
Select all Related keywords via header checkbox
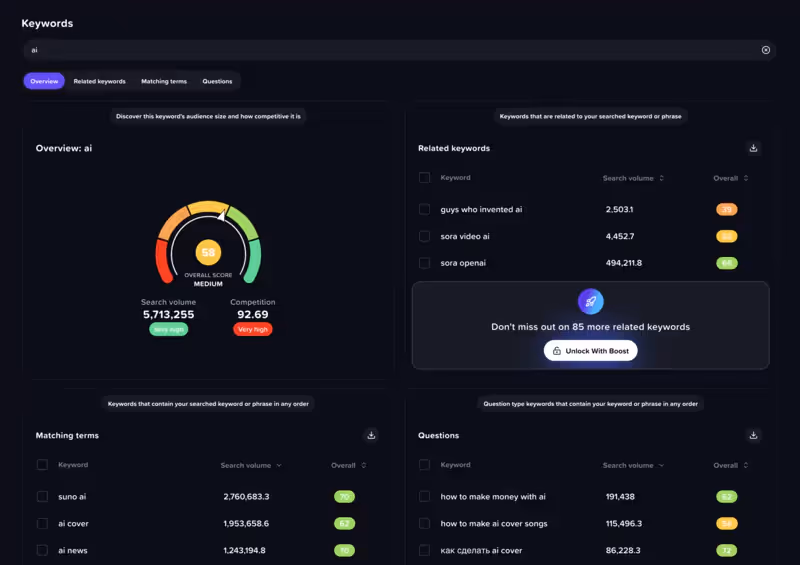[x=424, y=178]
